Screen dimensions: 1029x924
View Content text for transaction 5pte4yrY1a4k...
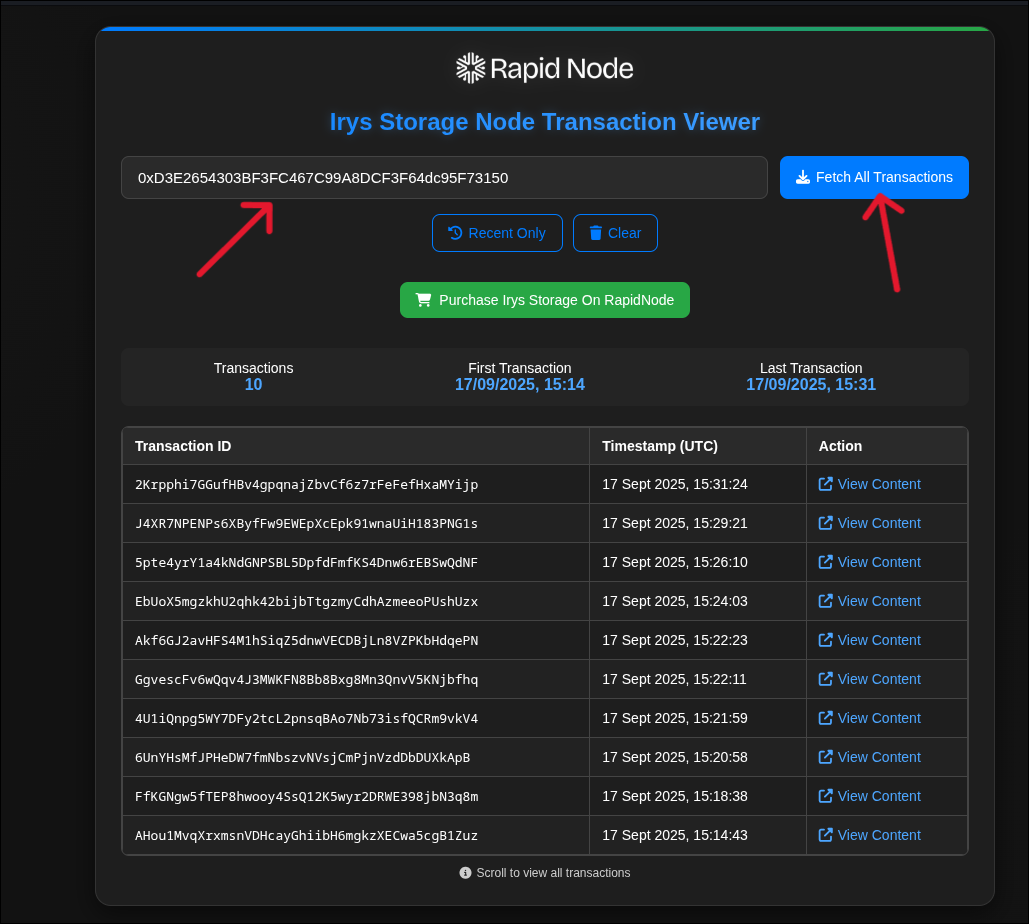(879, 562)
